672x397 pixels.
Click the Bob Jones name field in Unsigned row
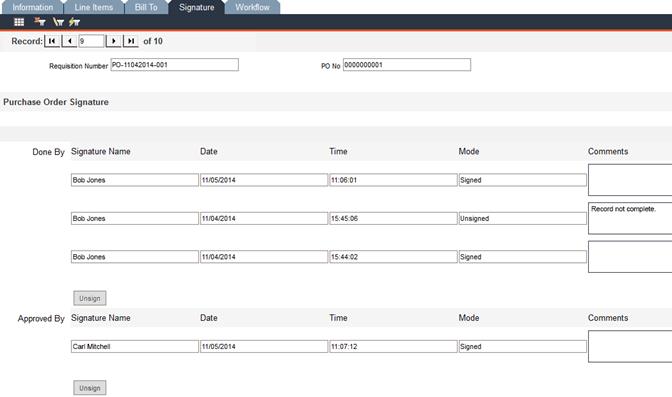[x=135, y=218]
